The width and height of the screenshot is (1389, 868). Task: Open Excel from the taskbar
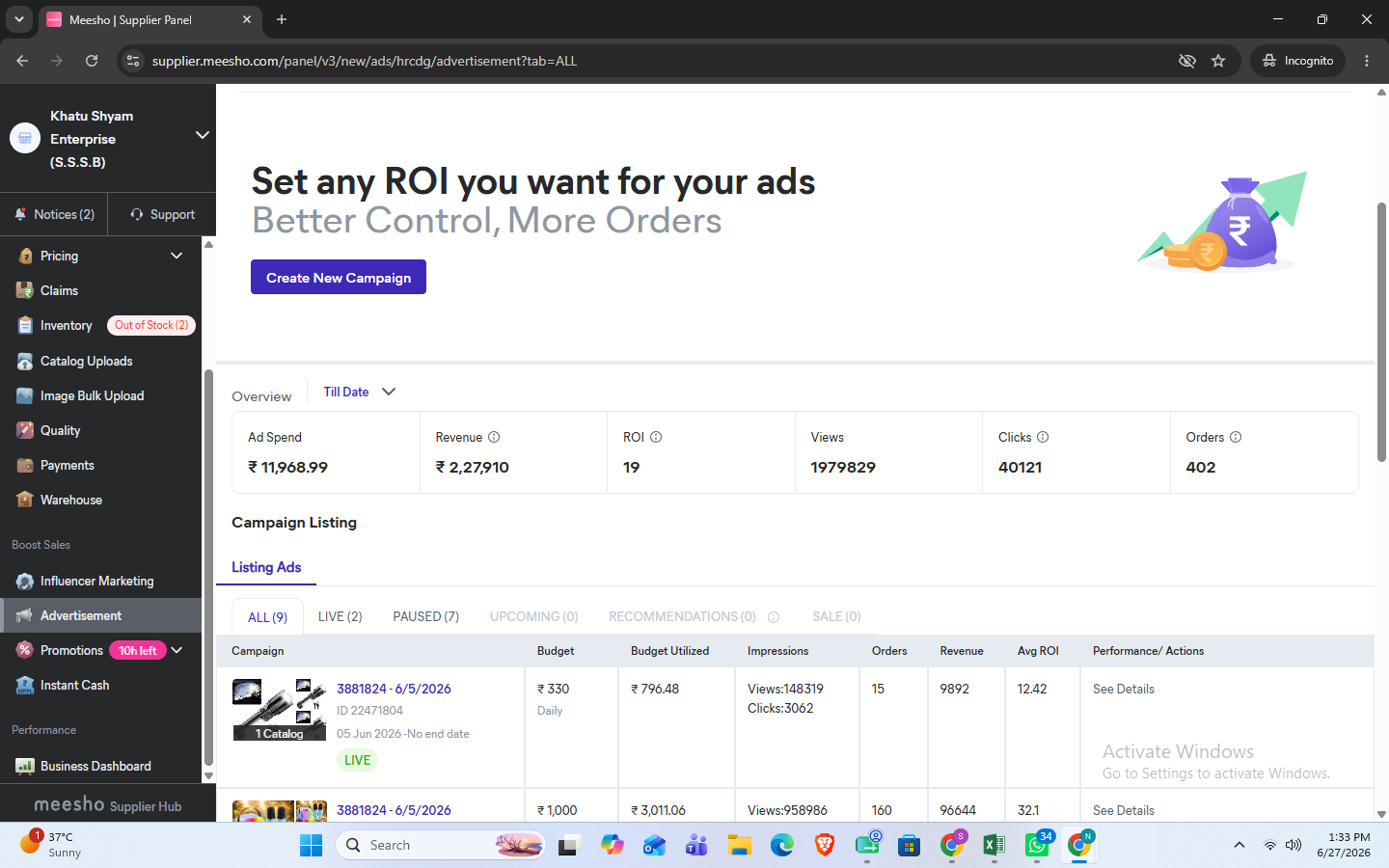click(994, 846)
